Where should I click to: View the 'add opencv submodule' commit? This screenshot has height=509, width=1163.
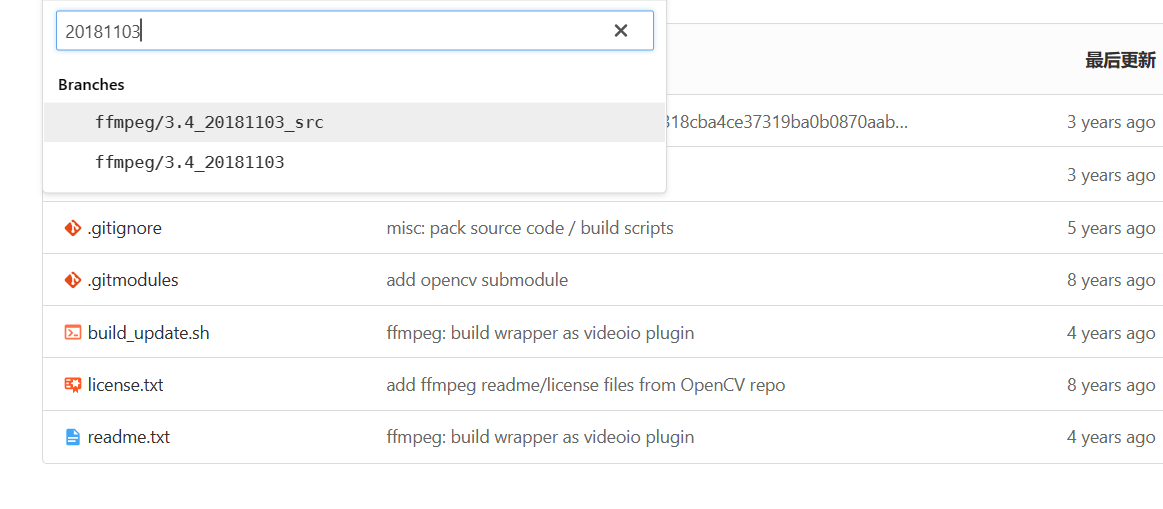pos(476,280)
